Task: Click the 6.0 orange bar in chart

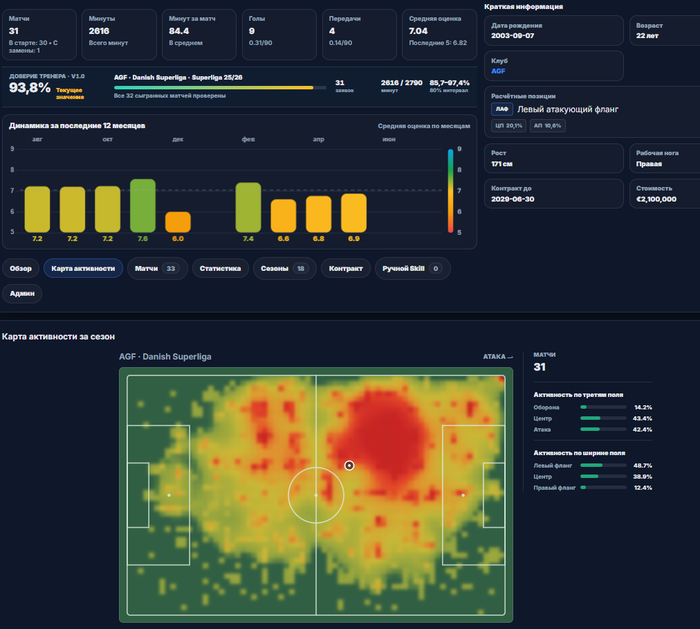Action: (178, 222)
